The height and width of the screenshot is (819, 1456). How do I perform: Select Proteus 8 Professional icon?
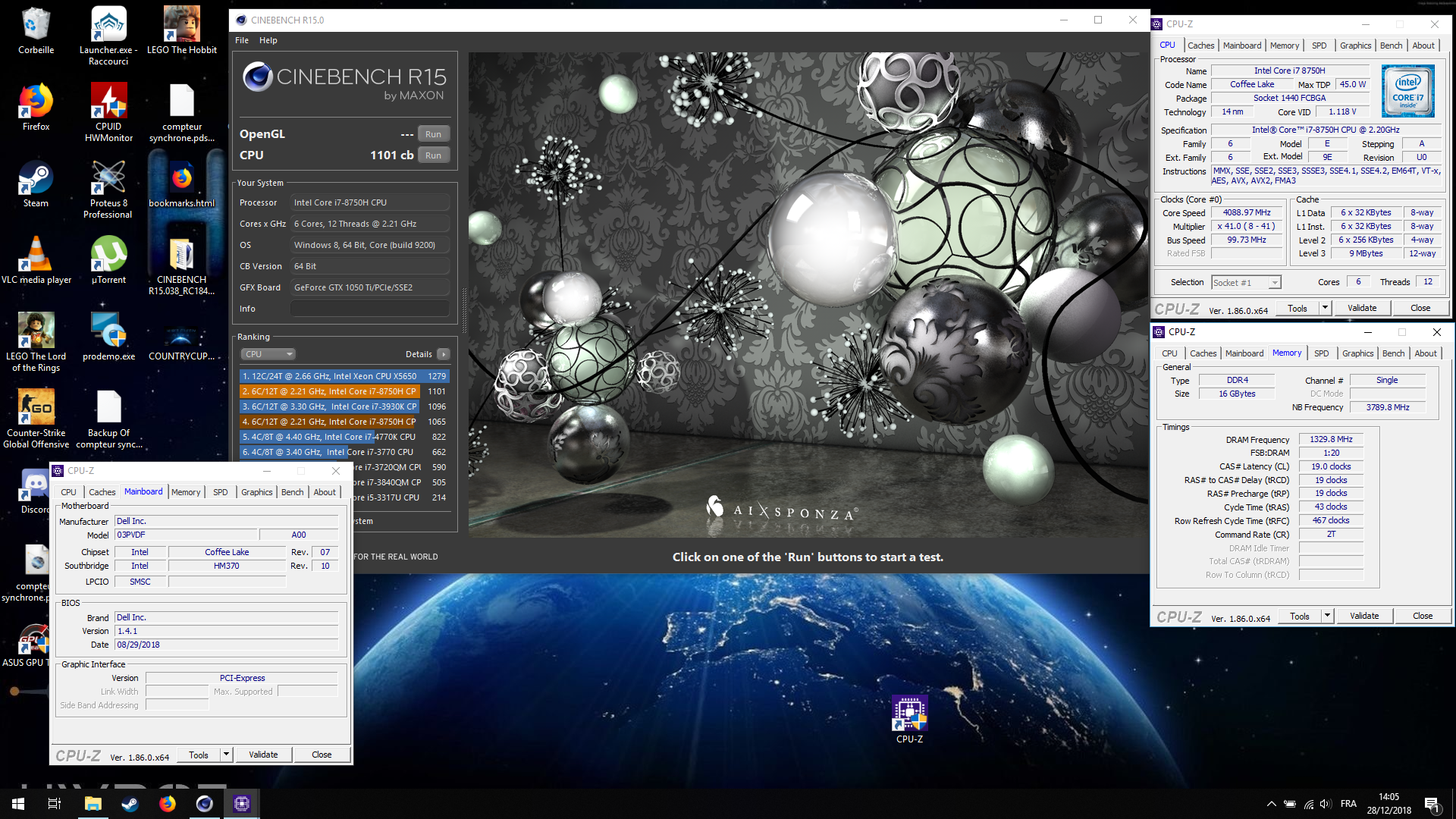click(108, 189)
